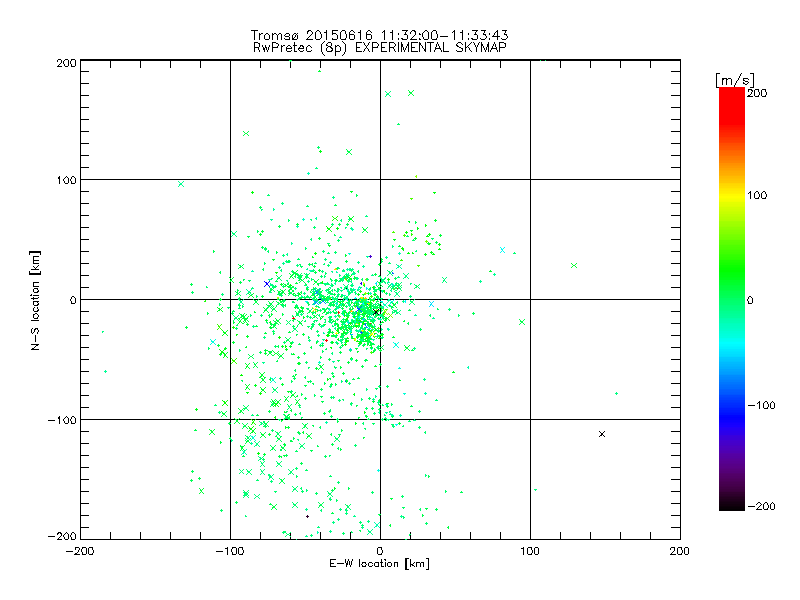Click the subtitle 'RwPretec (8p) EXPERIMENTAL SKYMAP'
Screen dimensions: 800x600
[380, 48]
